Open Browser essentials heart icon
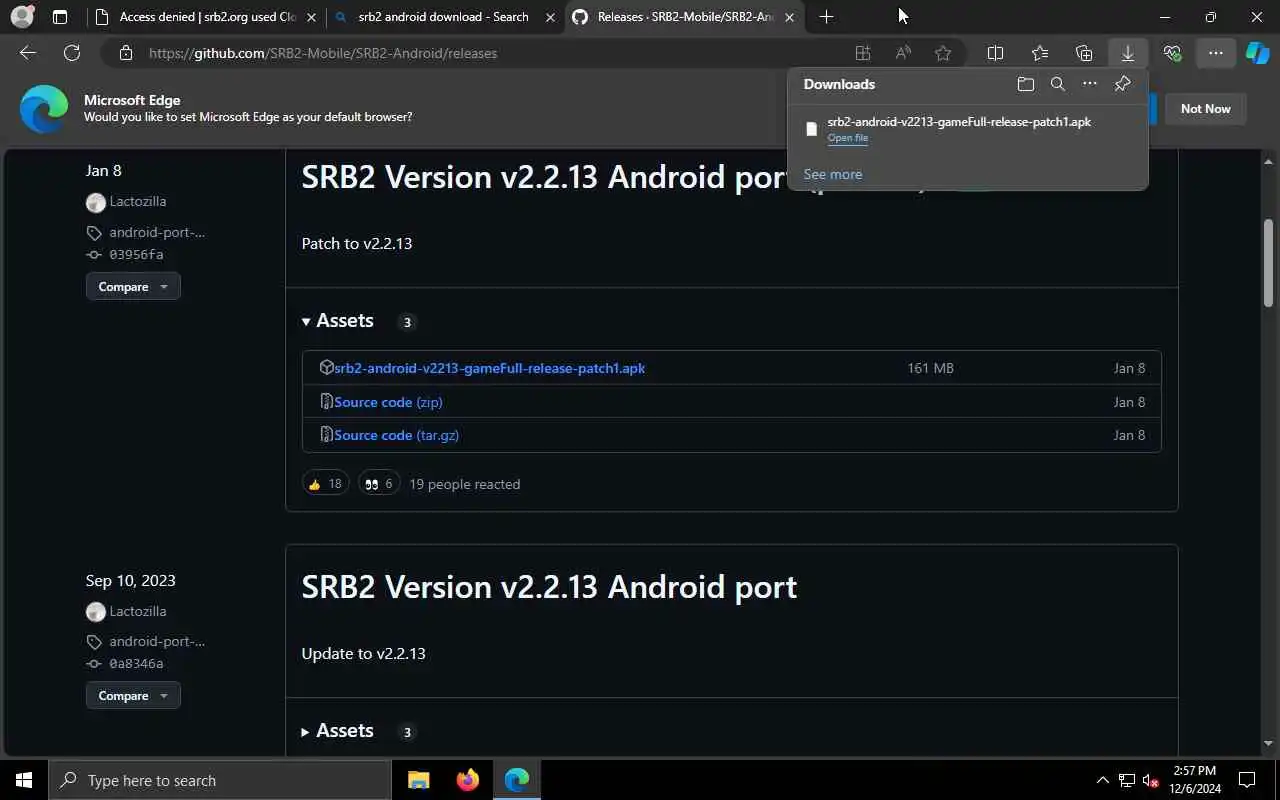This screenshot has height=800, width=1280. pos(1172,53)
